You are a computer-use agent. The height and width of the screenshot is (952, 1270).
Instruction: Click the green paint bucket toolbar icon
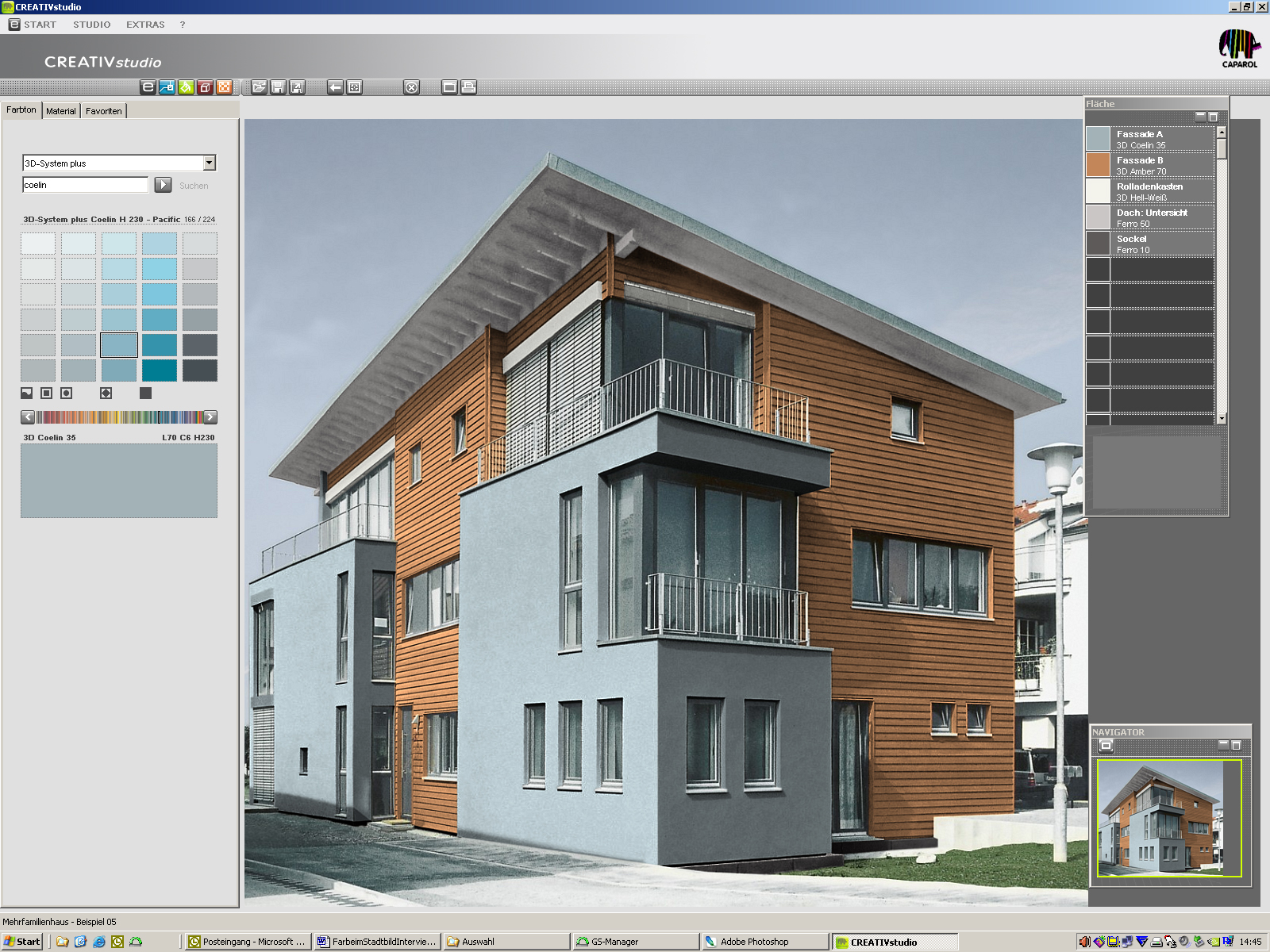click(186, 87)
